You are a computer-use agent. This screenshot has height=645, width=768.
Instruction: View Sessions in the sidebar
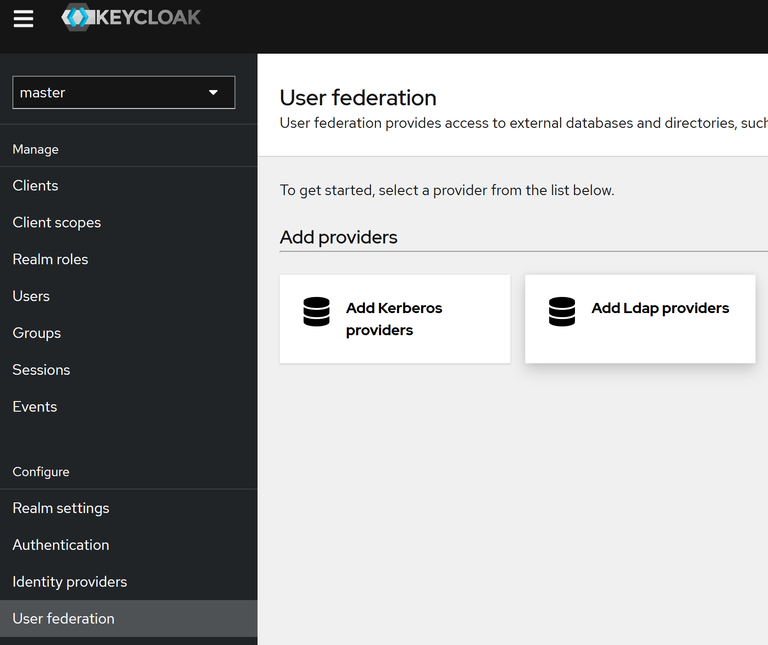[x=128, y=370]
